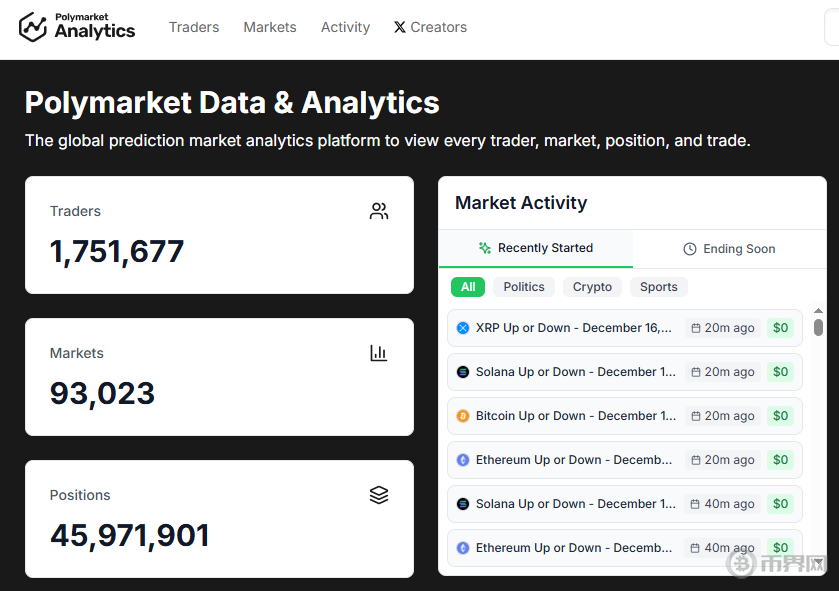Screen dimensions: 839x591
Task: Click the first Ethereum coin icon
Action: pyautogui.click(x=463, y=460)
